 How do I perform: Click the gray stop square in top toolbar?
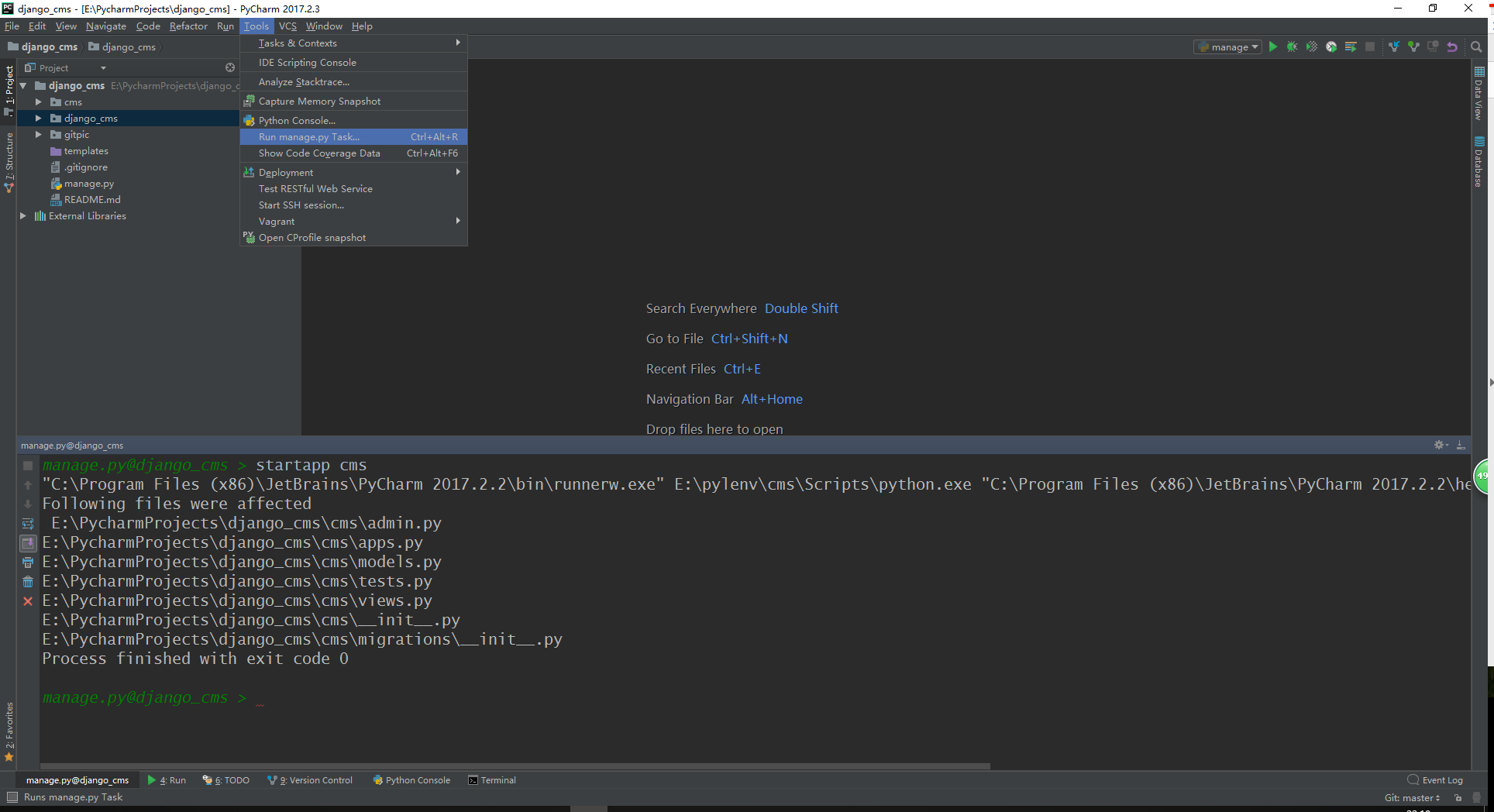[x=1370, y=47]
